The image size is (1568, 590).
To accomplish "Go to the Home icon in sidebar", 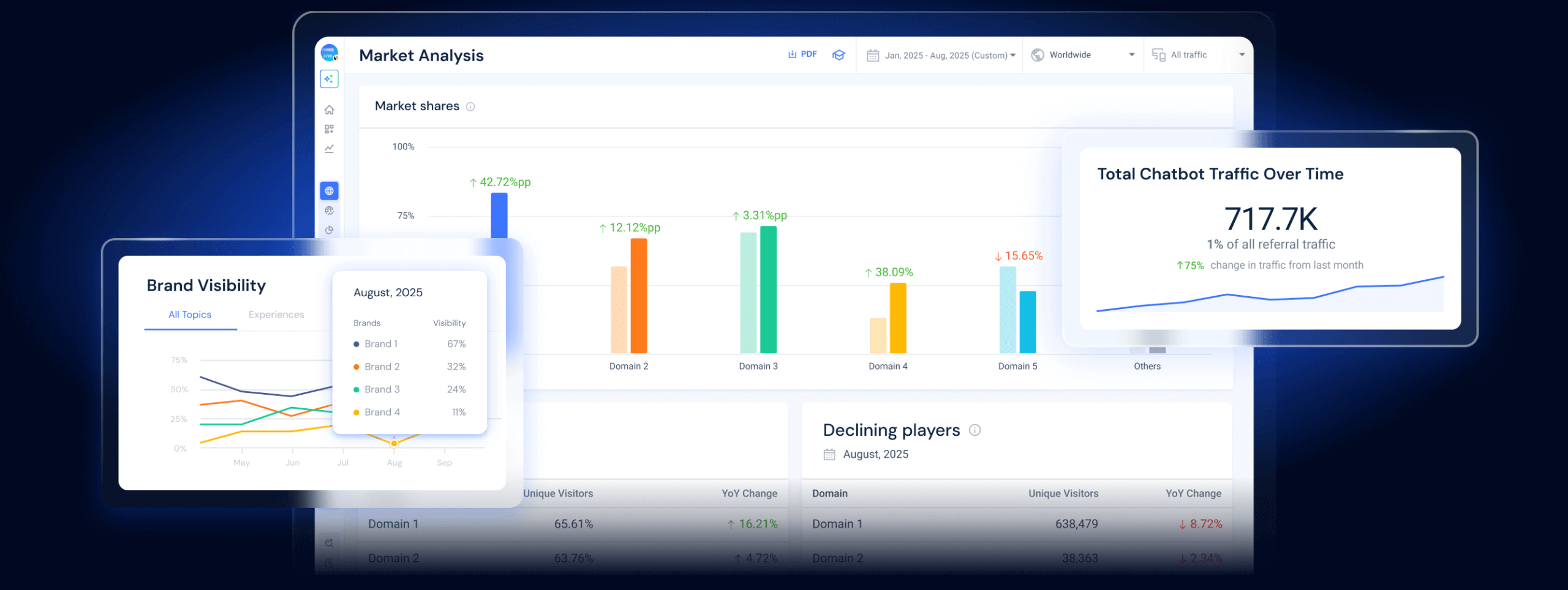I will [329, 110].
